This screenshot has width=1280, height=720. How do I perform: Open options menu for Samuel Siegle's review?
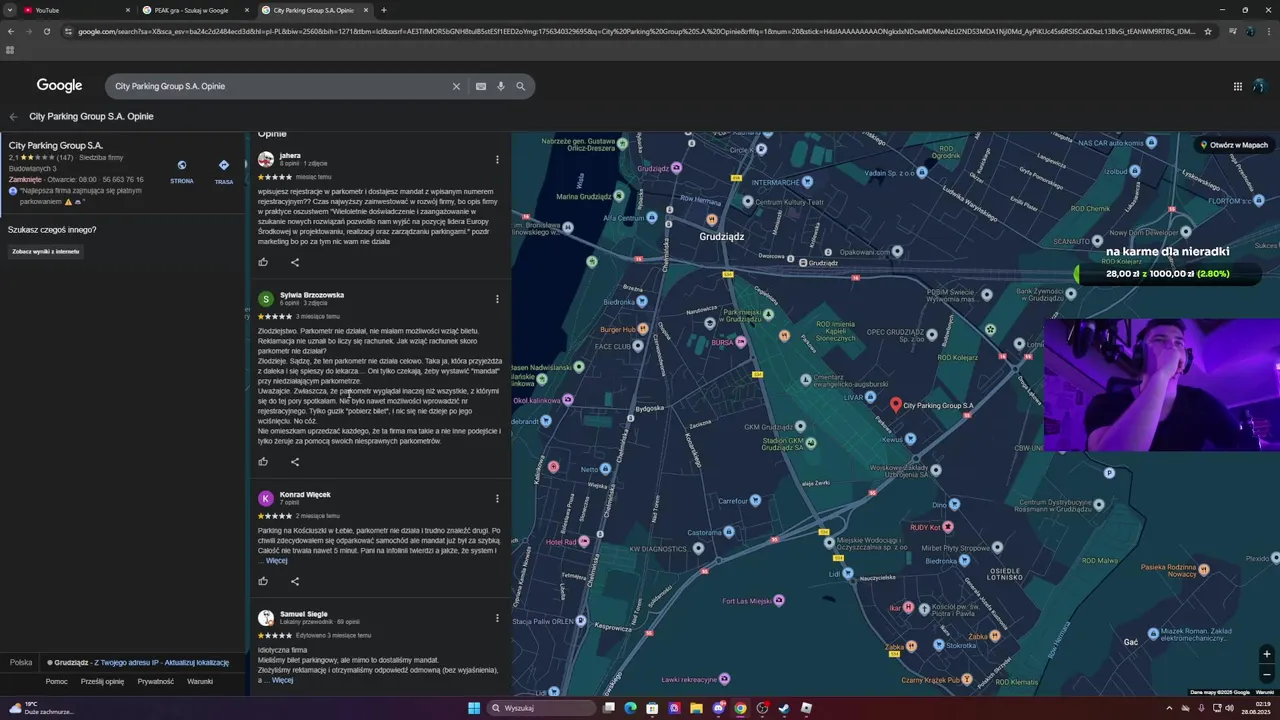497,617
